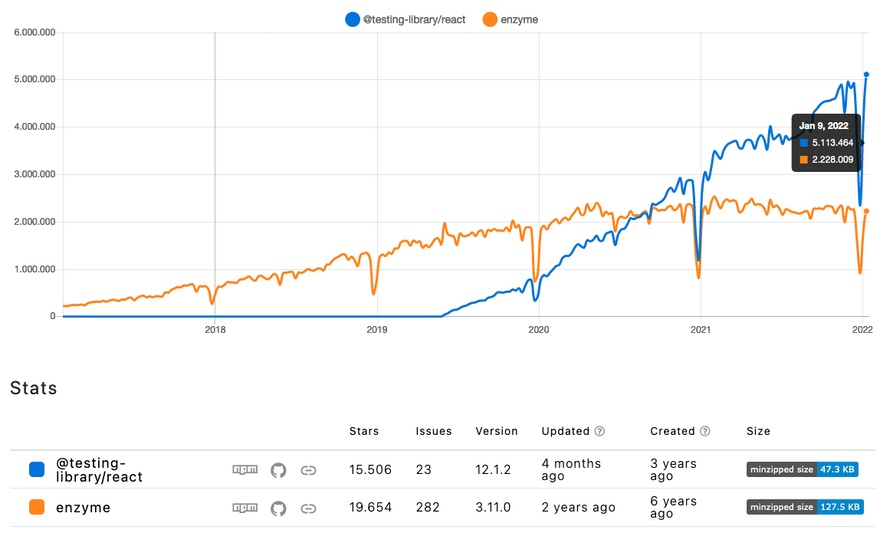
Task: Click homepage link icon in @testing-library/react row
Action: (309, 470)
